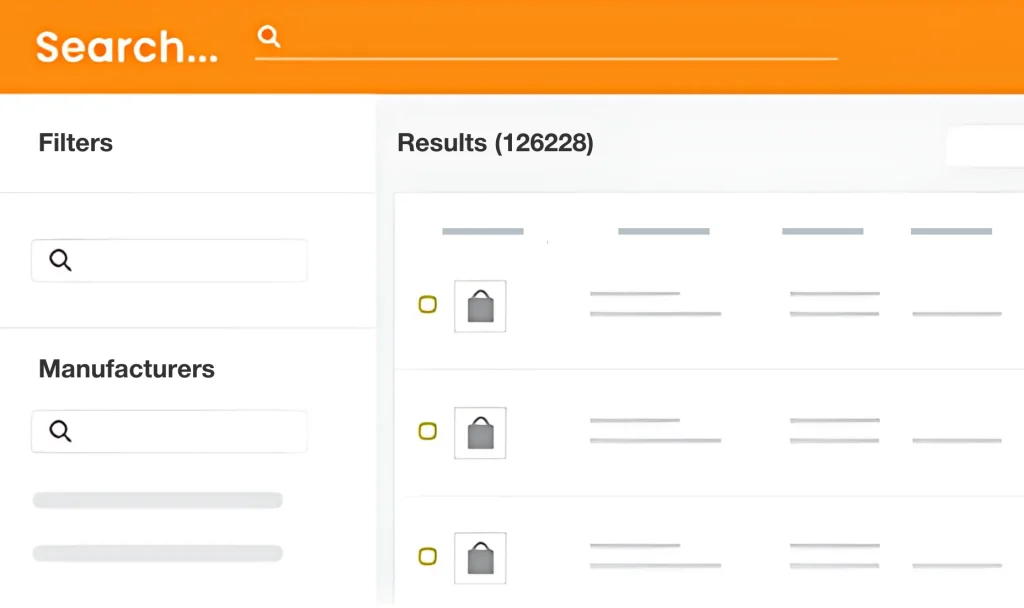Select the first manufacturer option in list
The width and height of the screenshot is (1024, 608).
click(158, 500)
